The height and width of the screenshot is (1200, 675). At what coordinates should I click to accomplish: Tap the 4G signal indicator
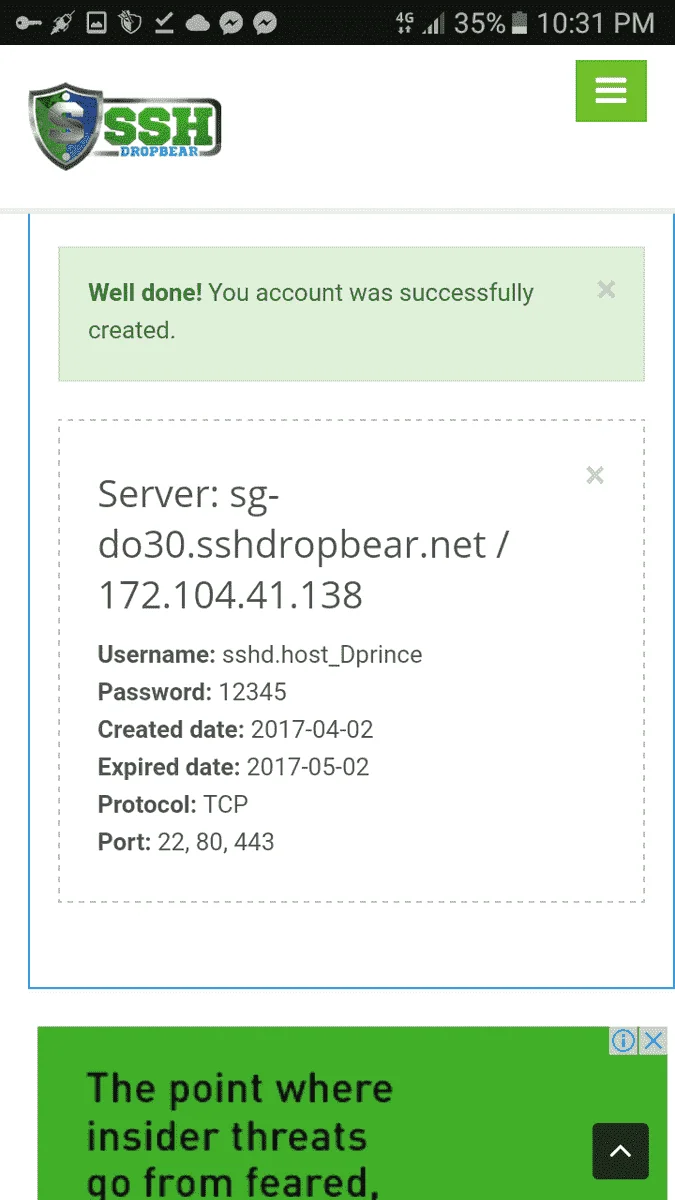pos(420,23)
